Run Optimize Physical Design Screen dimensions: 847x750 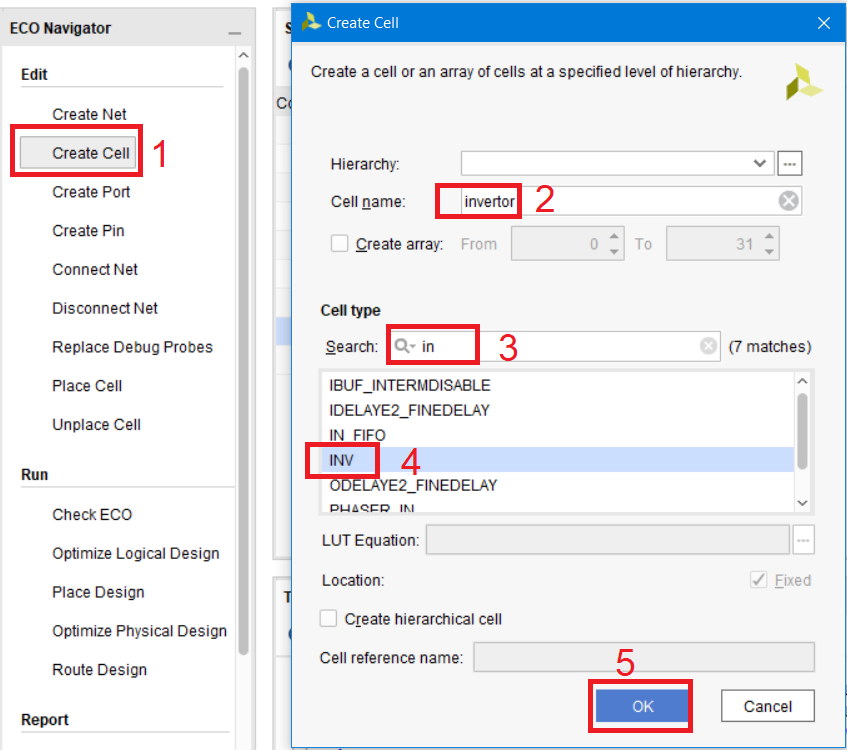click(x=139, y=631)
